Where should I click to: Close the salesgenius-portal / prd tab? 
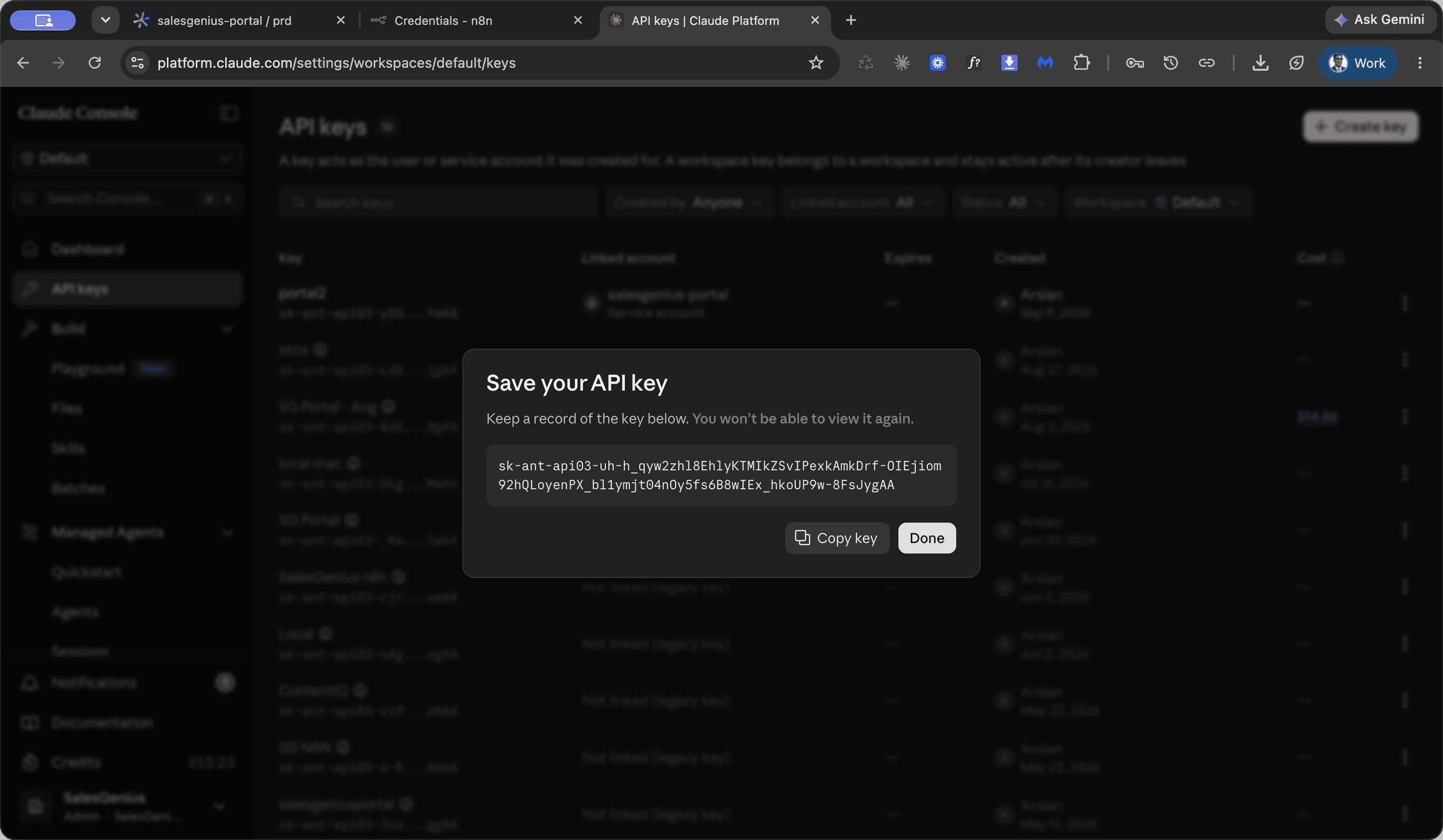pos(341,20)
